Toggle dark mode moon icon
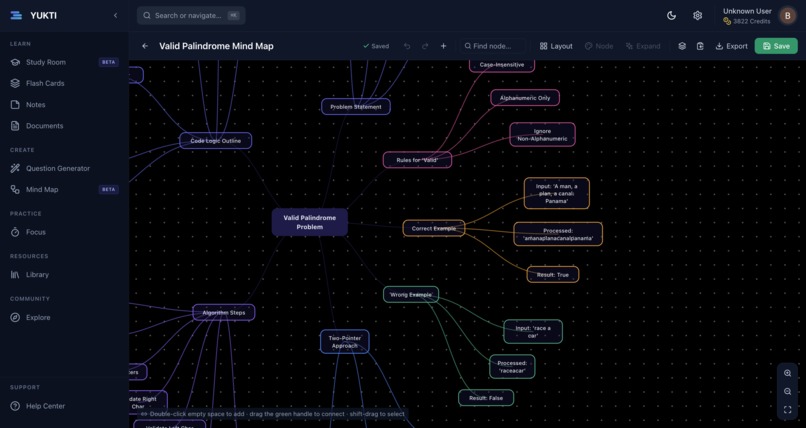 pos(671,15)
